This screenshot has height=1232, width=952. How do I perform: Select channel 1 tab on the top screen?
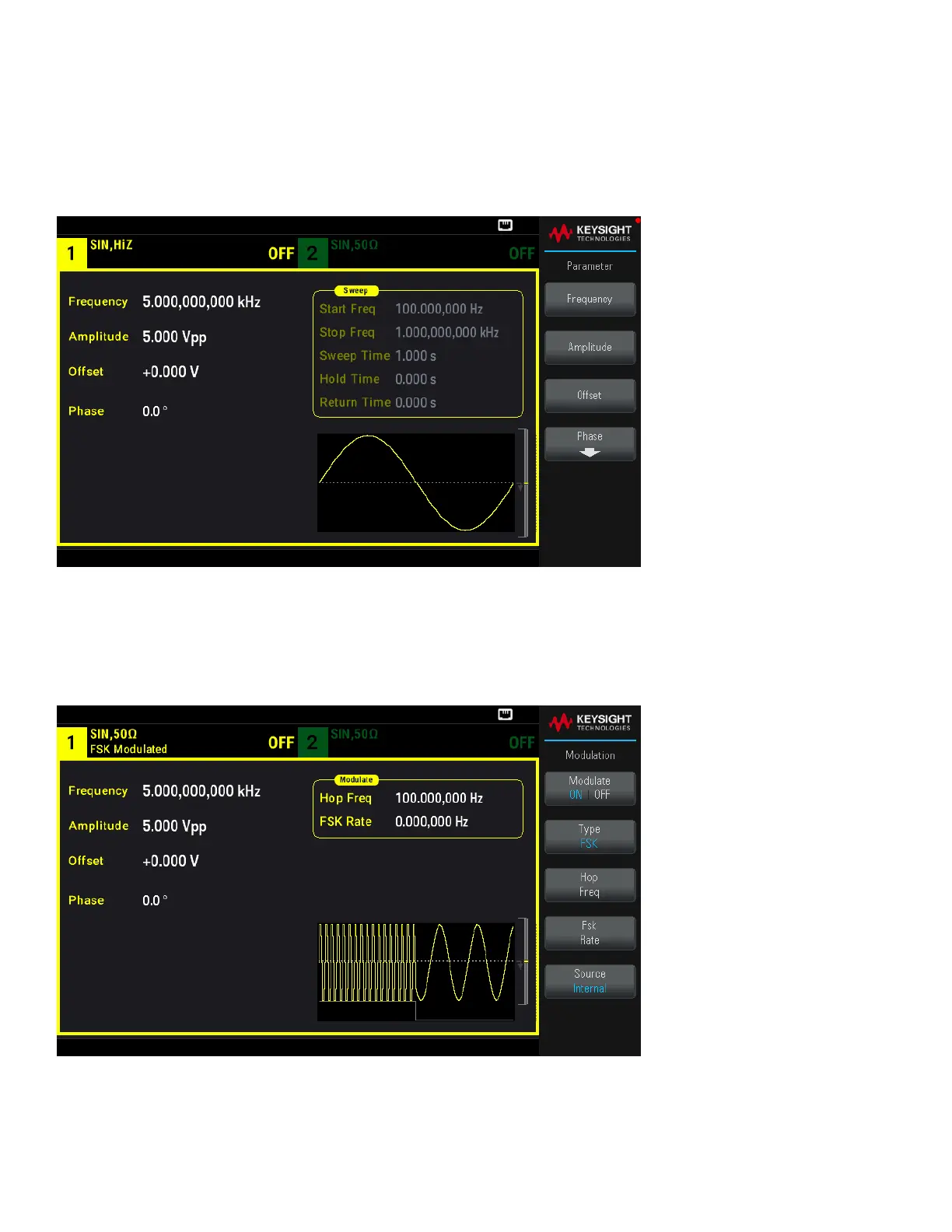click(x=72, y=253)
